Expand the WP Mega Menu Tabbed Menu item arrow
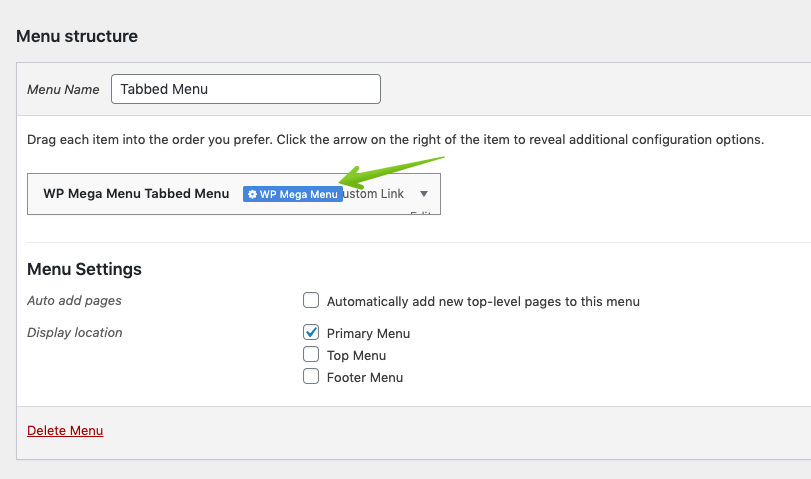This screenshot has height=479, width=811. [x=424, y=194]
